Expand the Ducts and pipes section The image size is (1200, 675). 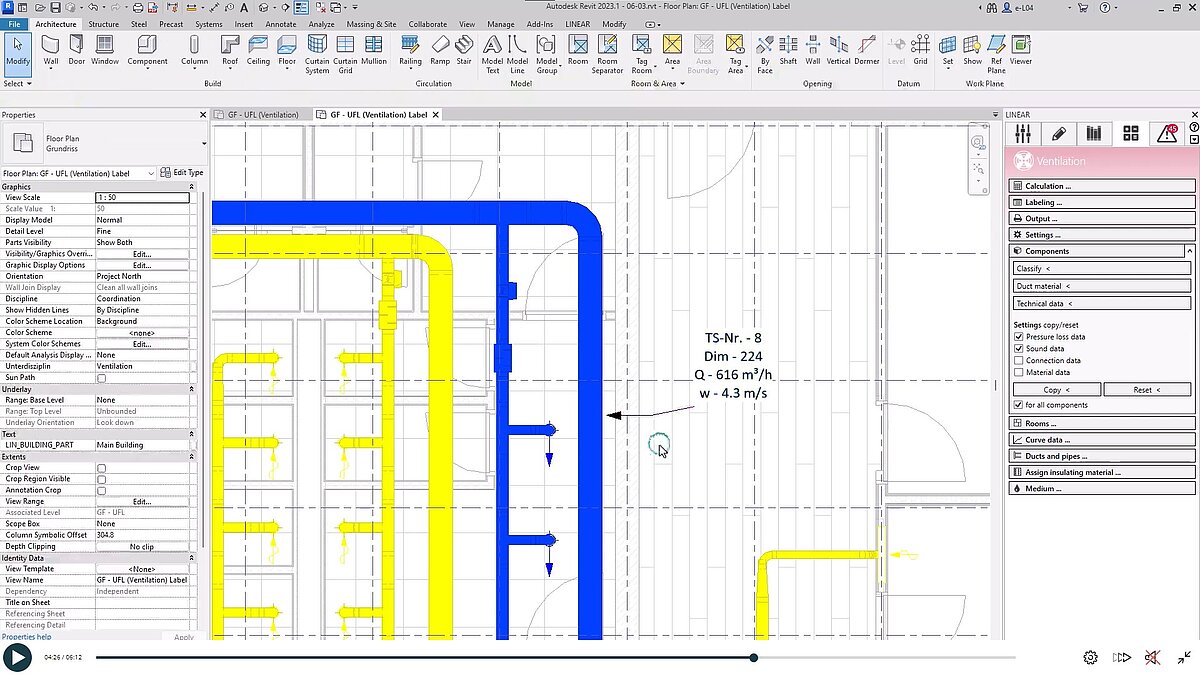pyautogui.click(x=1102, y=456)
